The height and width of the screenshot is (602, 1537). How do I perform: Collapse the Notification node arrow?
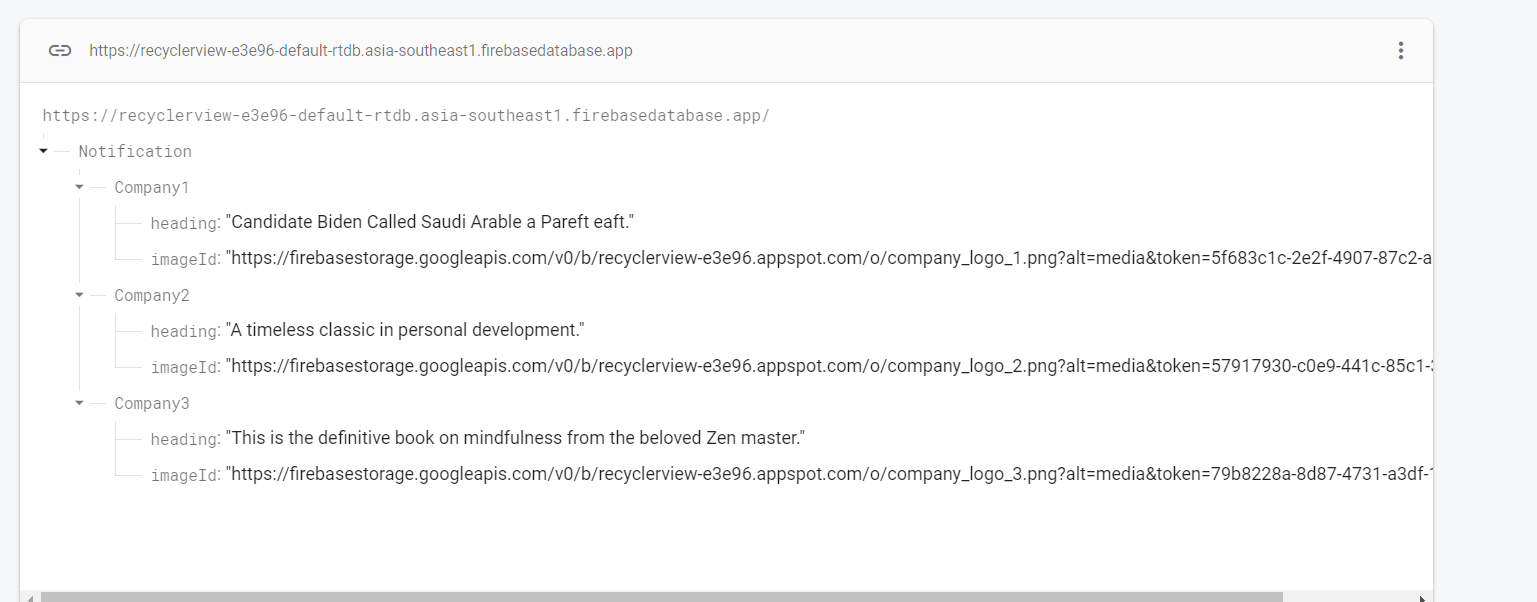pyautogui.click(x=43, y=151)
